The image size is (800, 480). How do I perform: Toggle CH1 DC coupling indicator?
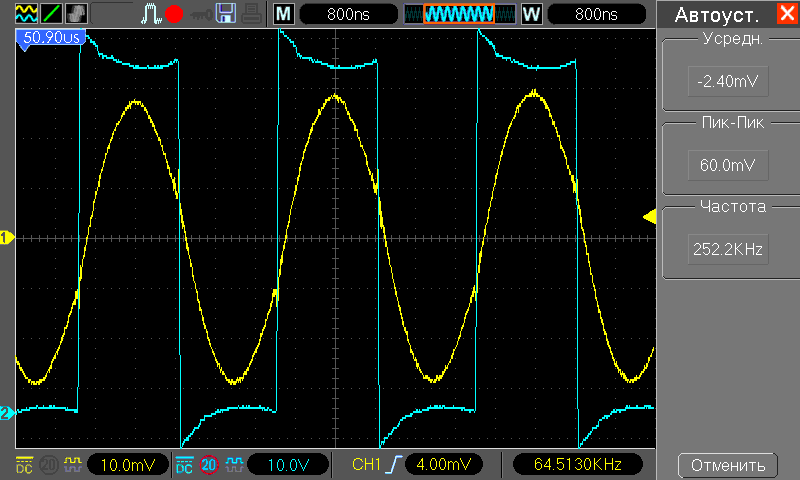tap(24, 465)
